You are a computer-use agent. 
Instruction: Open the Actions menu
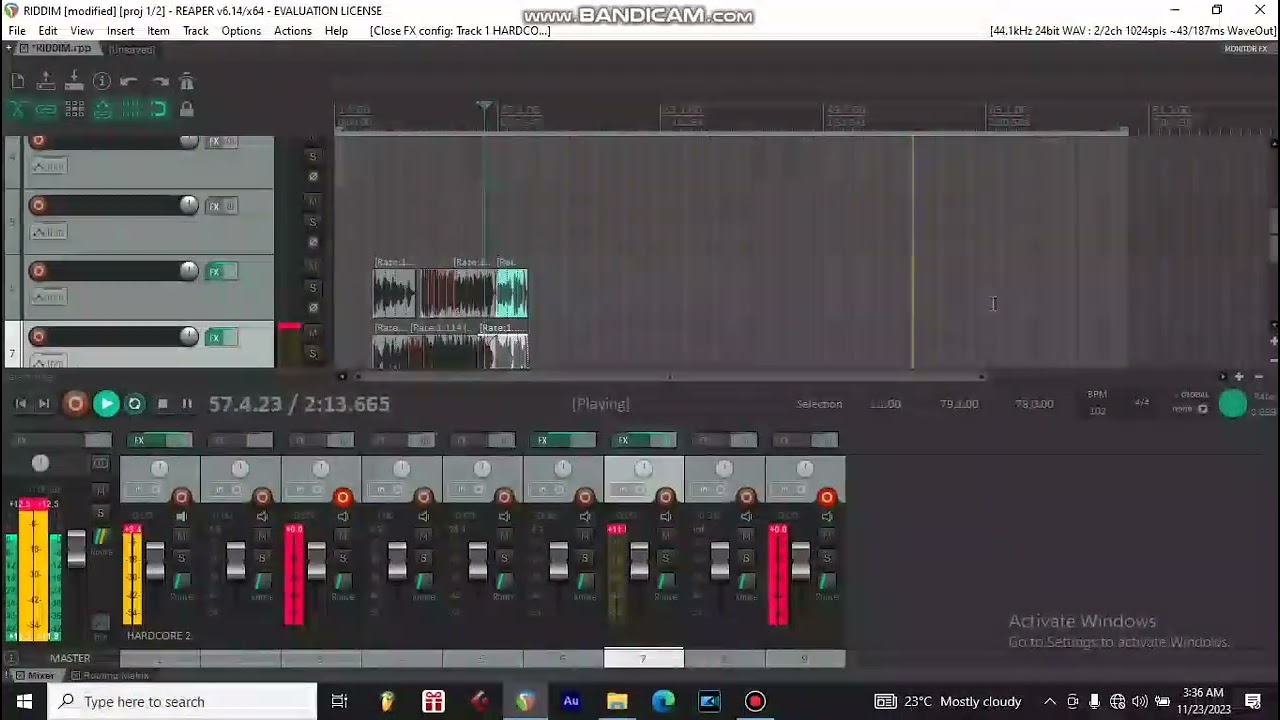[x=293, y=31]
